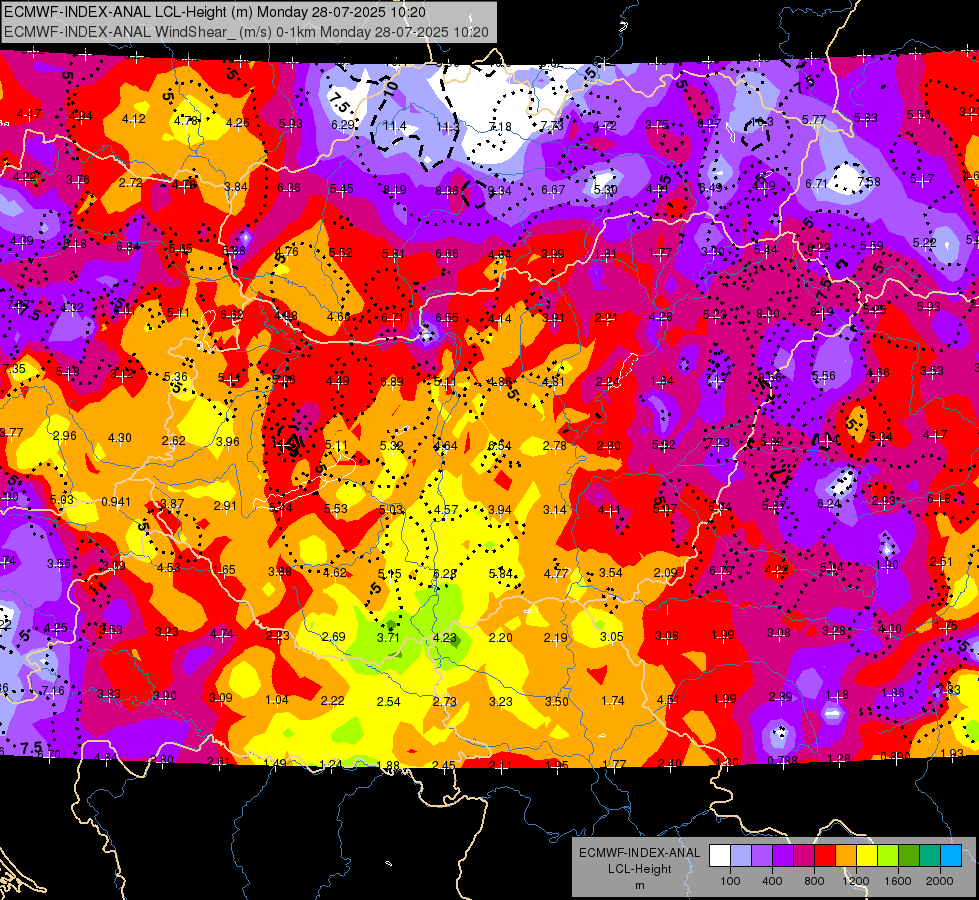Click the wind shear value 7.16
The image size is (979, 900).
coord(53,691)
